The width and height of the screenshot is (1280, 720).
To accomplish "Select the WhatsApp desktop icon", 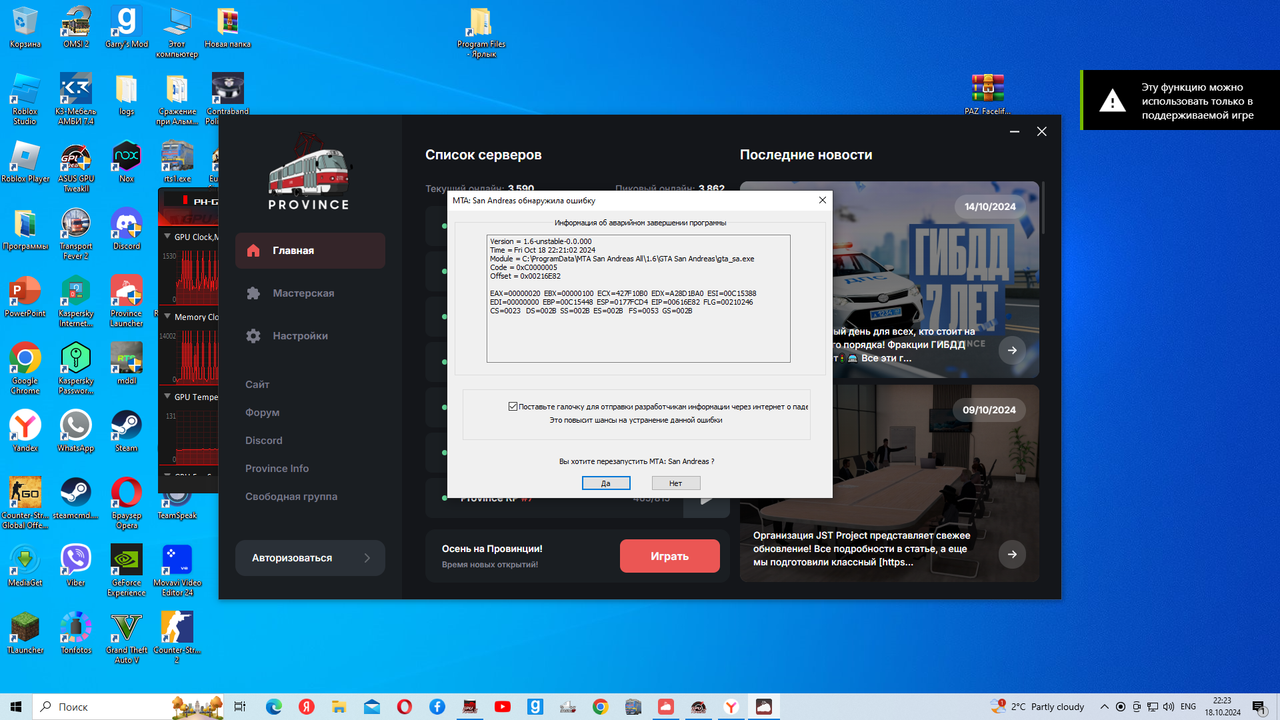I will [x=76, y=430].
